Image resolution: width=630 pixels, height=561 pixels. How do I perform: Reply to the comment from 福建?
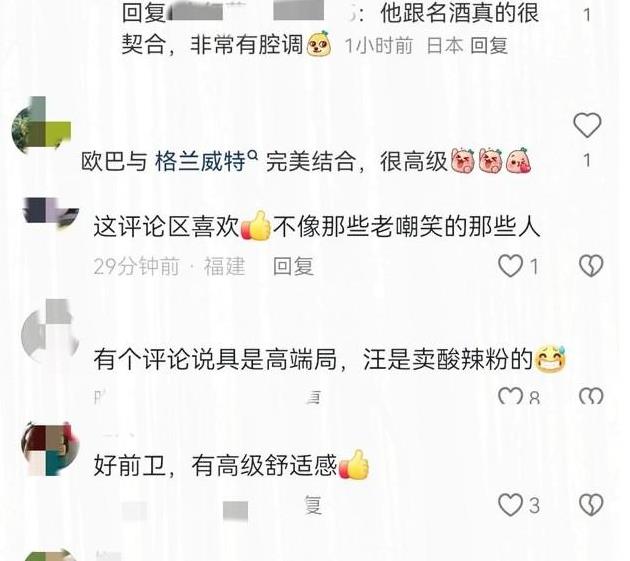(x=293, y=266)
